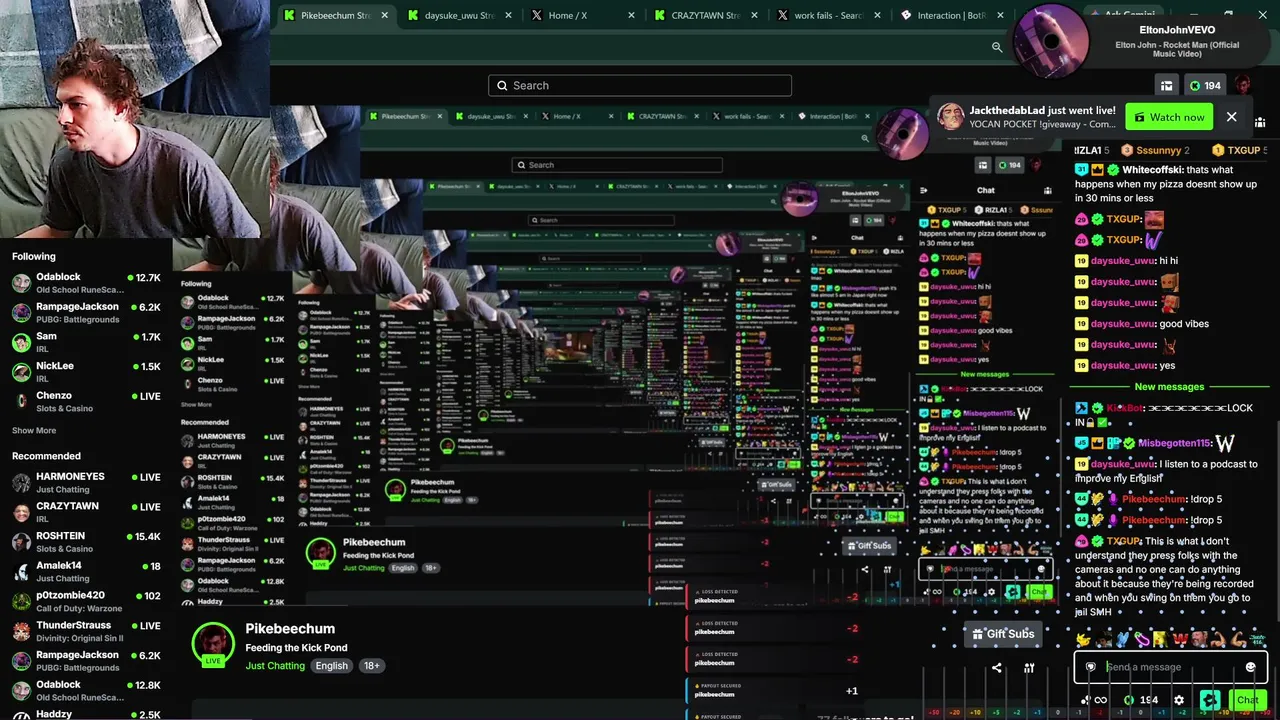Open Whitecoffski's username in chat
The width and height of the screenshot is (1280, 720).
point(1152,170)
